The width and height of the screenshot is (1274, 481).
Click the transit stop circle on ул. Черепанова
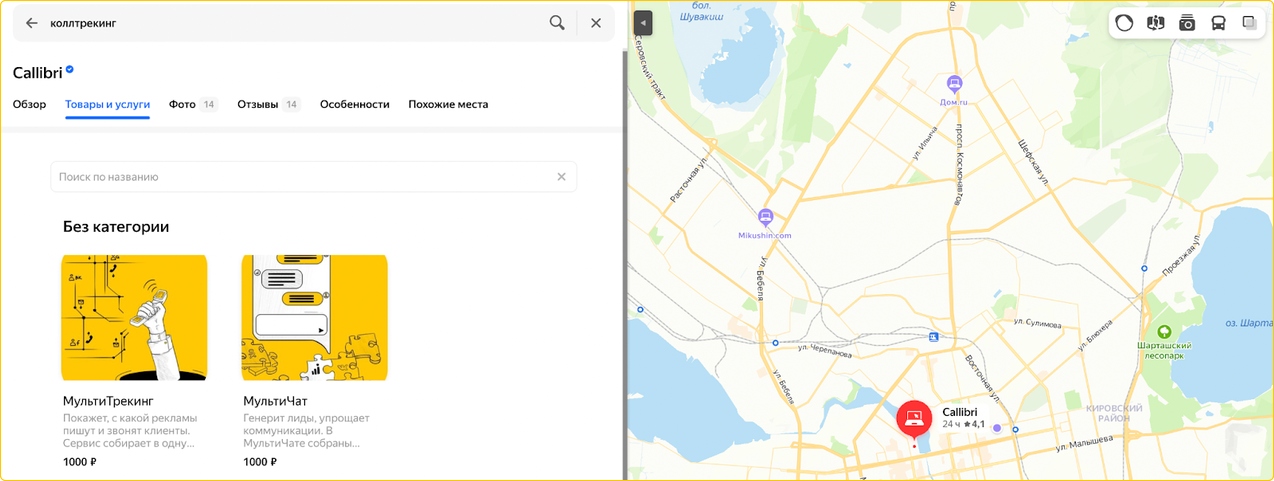click(775, 343)
